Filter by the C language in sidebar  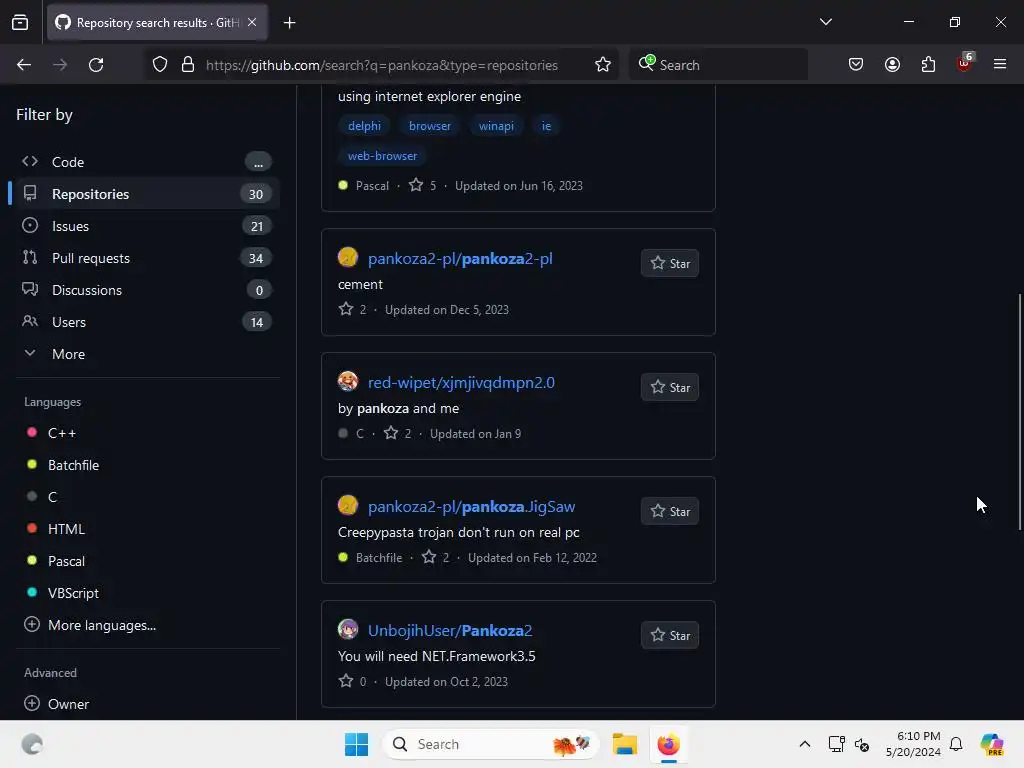click(x=52, y=497)
